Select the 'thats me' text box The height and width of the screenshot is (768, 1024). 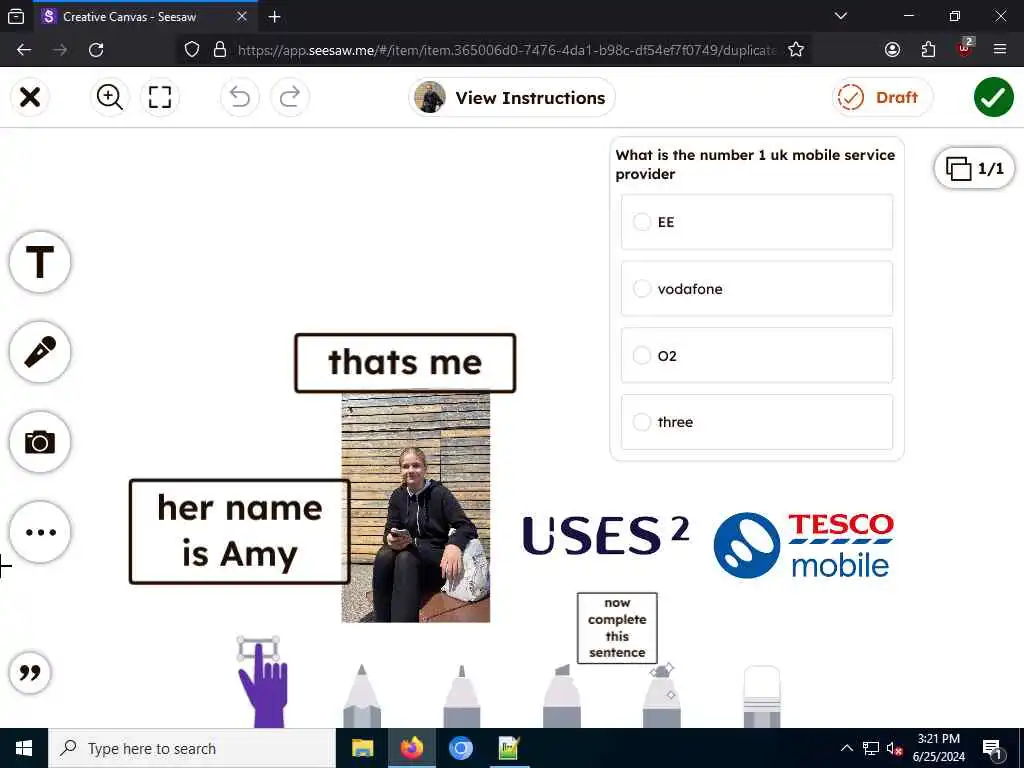pos(405,363)
